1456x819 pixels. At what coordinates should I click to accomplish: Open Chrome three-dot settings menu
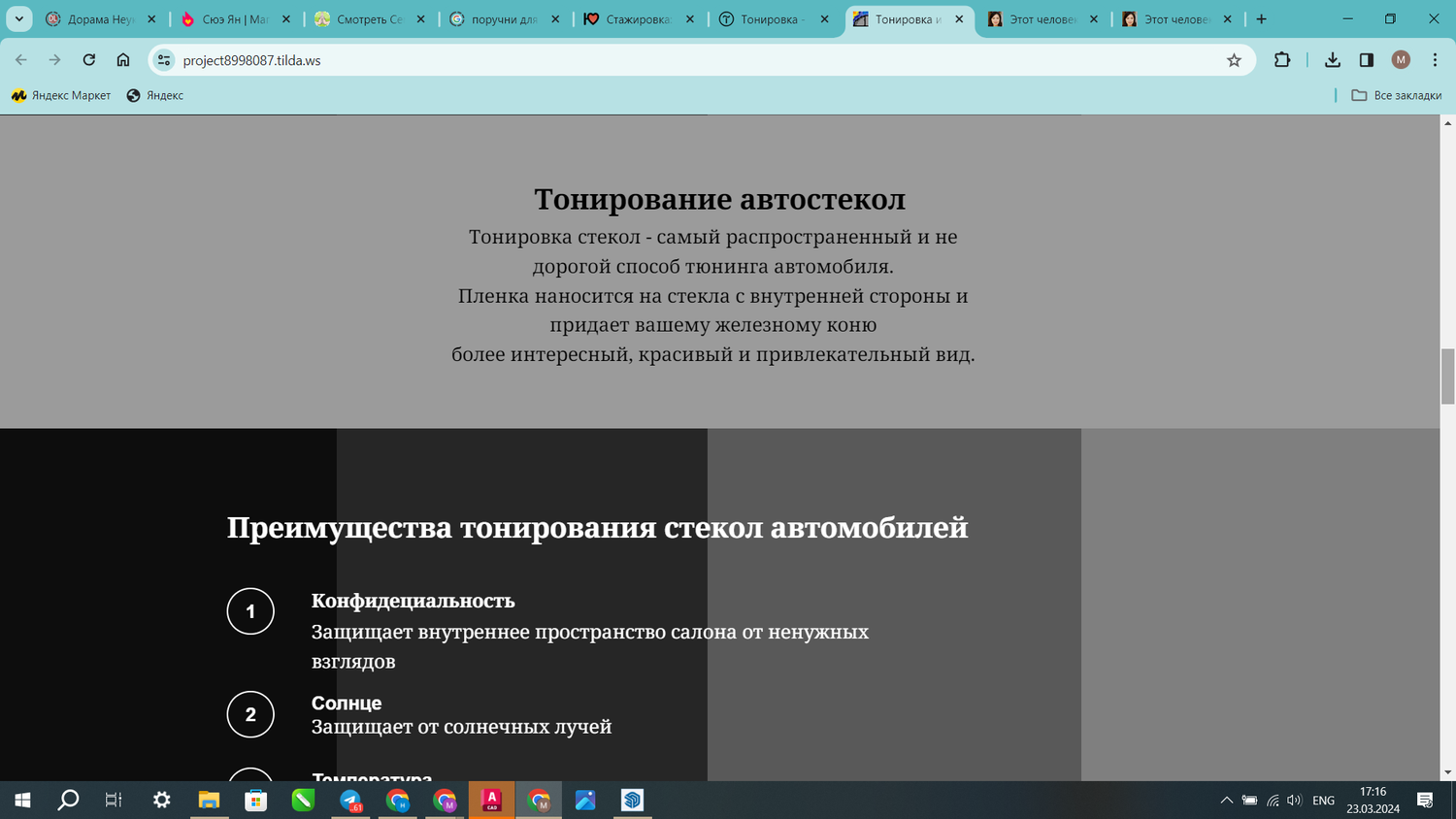coord(1435,60)
